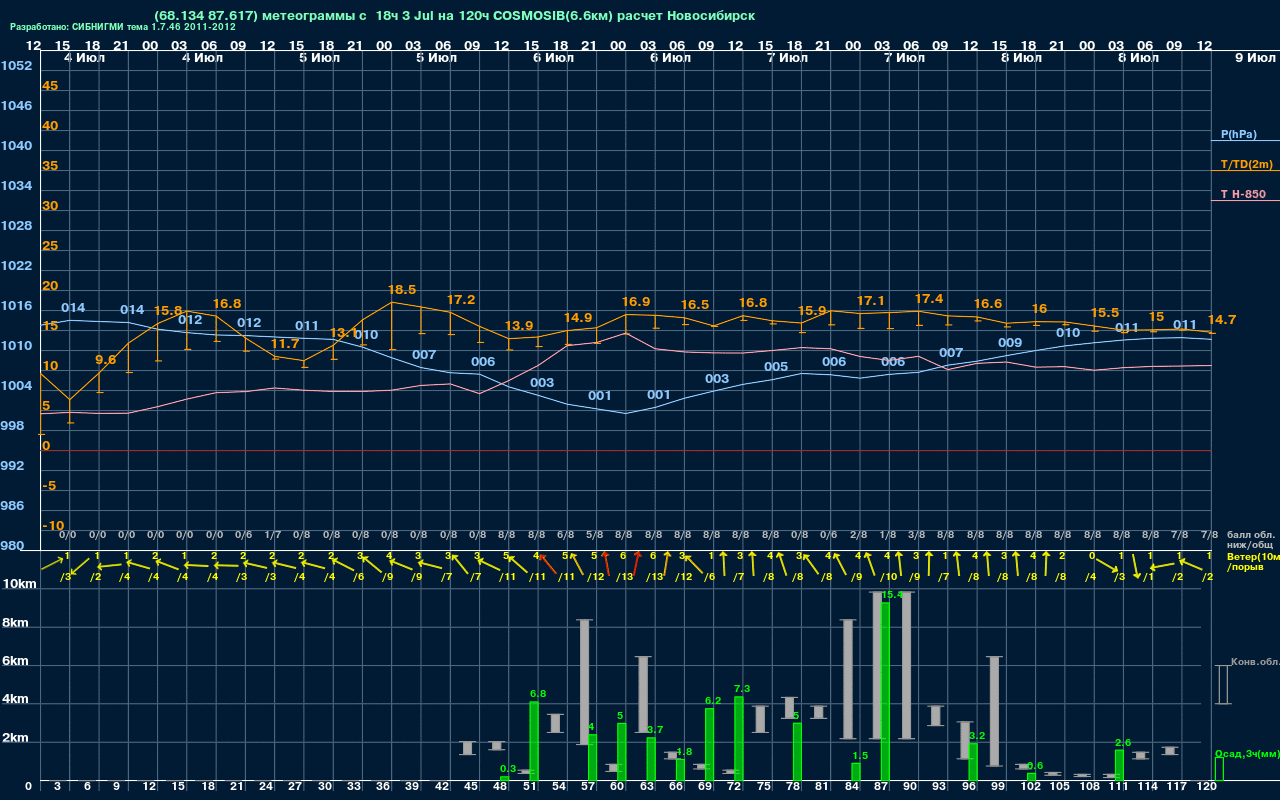Click the 'Осад,3ч(мм)' legend label
This screenshot has width=1280, height=800.
point(1247,753)
